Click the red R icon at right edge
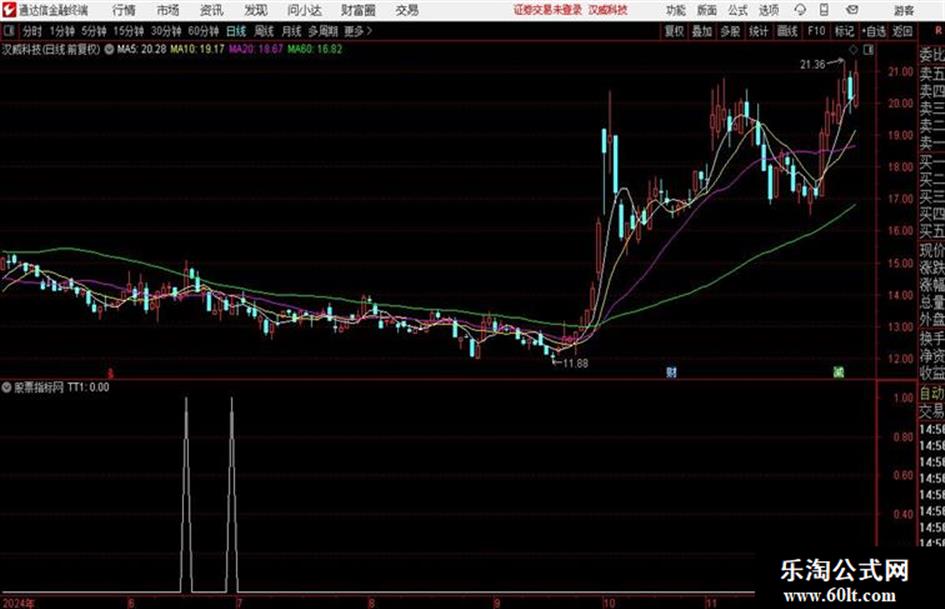The image size is (945, 609). pyautogui.click(x=938, y=30)
